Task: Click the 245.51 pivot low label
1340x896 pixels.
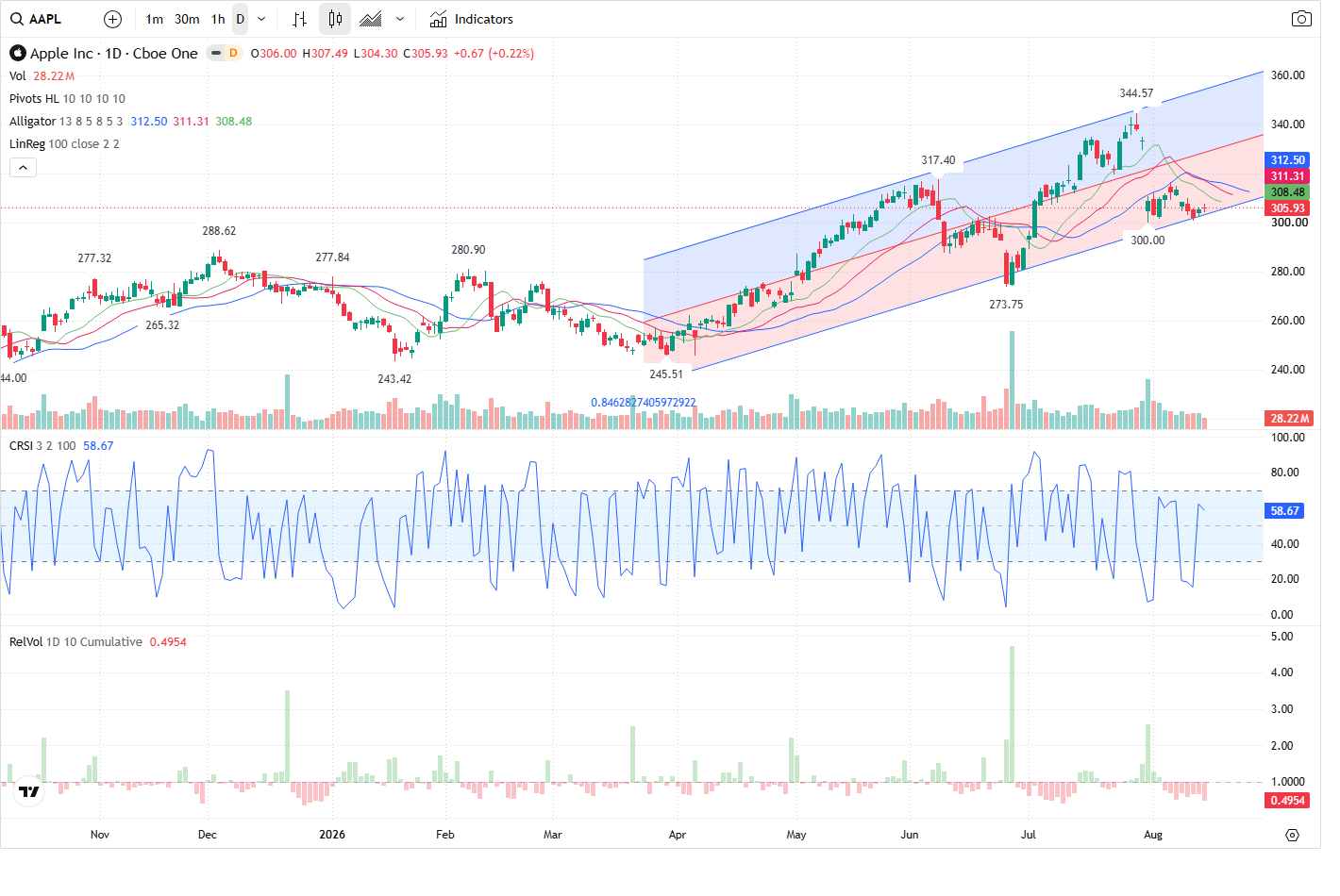Action: click(666, 374)
